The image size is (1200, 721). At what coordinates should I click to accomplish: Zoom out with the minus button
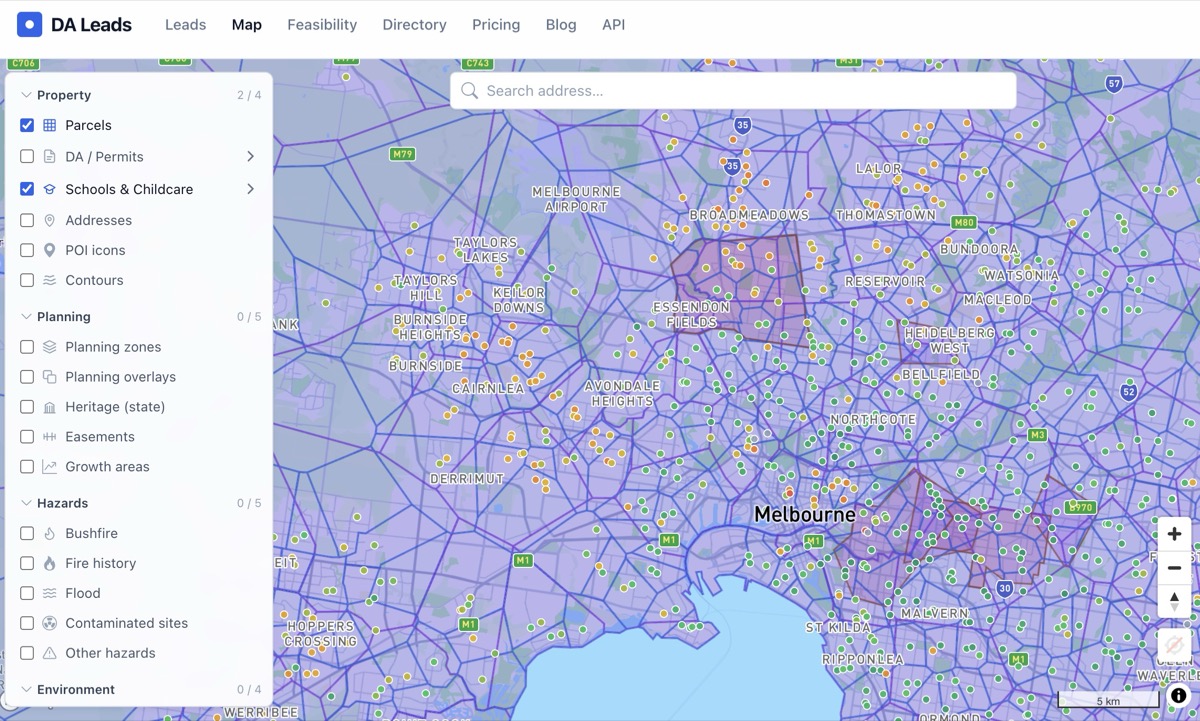click(1174, 567)
